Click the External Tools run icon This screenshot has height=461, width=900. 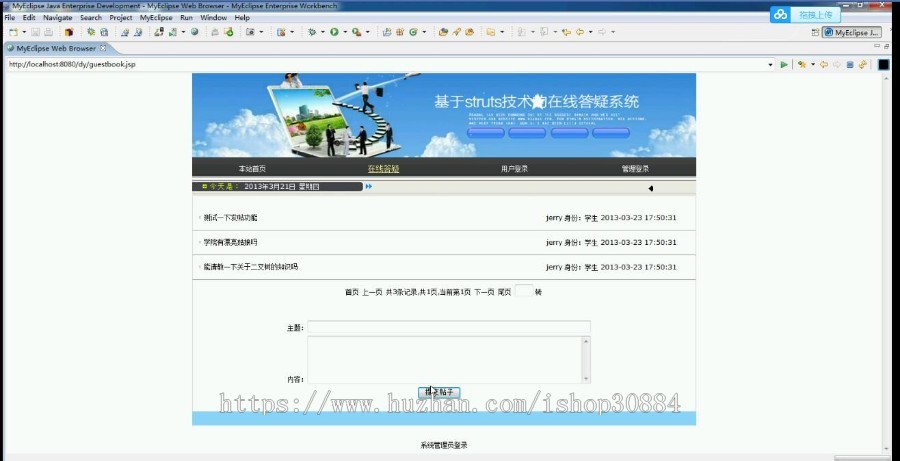tap(356, 32)
